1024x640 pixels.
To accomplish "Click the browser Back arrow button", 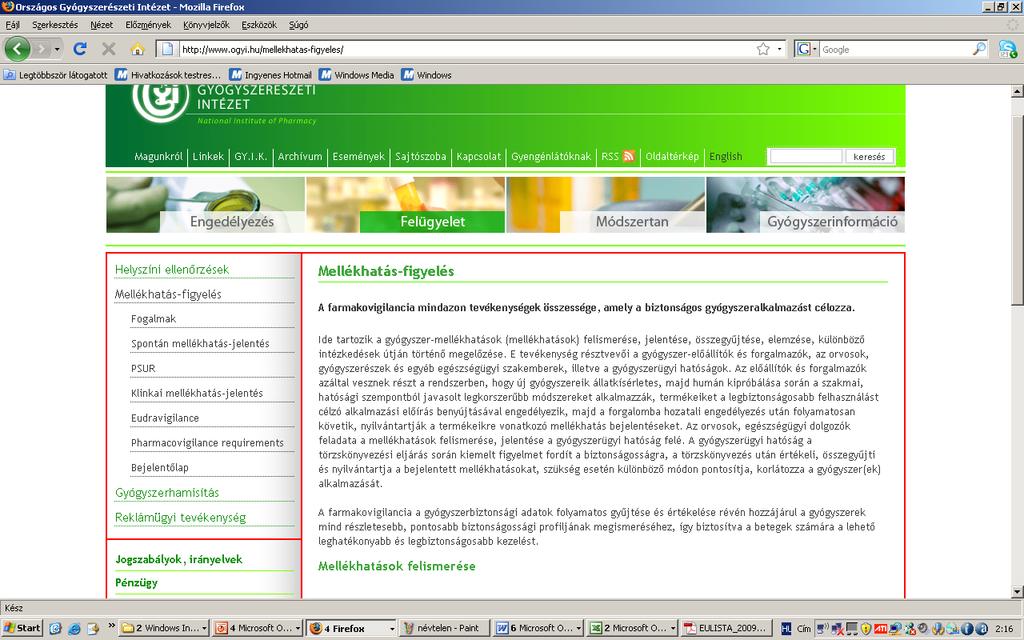I will (x=17, y=49).
